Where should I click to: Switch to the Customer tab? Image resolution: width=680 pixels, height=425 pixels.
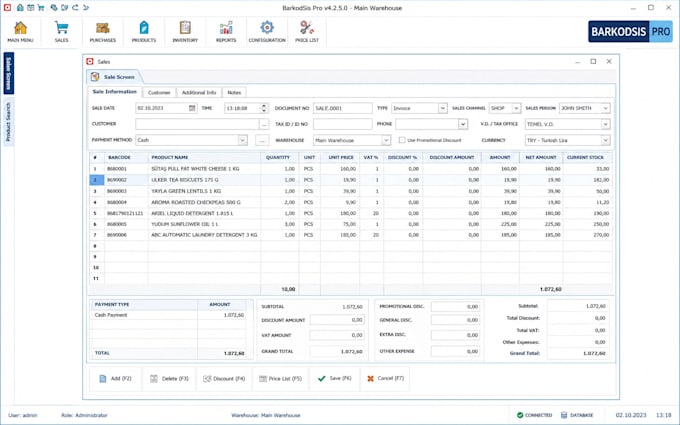point(159,92)
